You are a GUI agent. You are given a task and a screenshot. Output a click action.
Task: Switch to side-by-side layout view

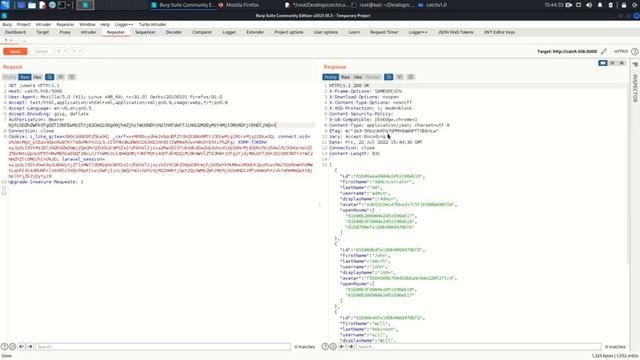coord(603,63)
